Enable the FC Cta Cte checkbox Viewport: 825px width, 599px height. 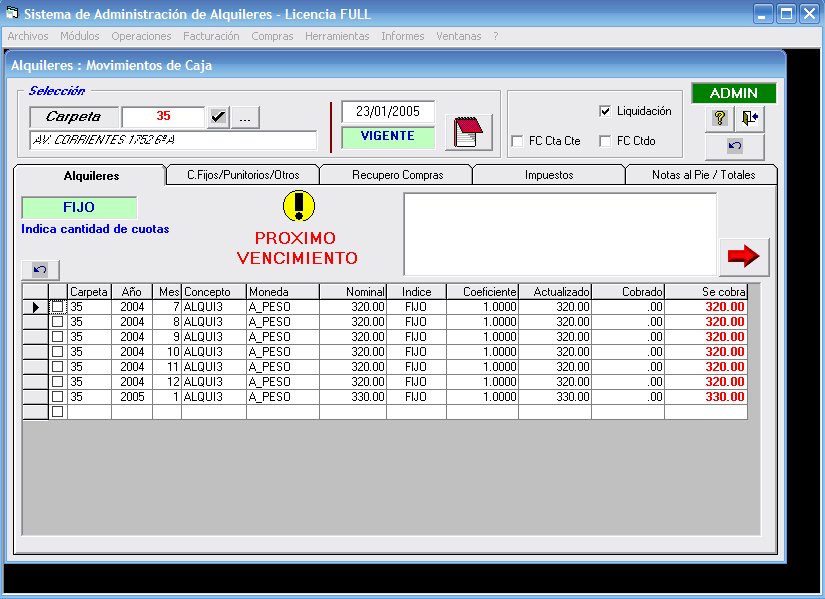(517, 141)
